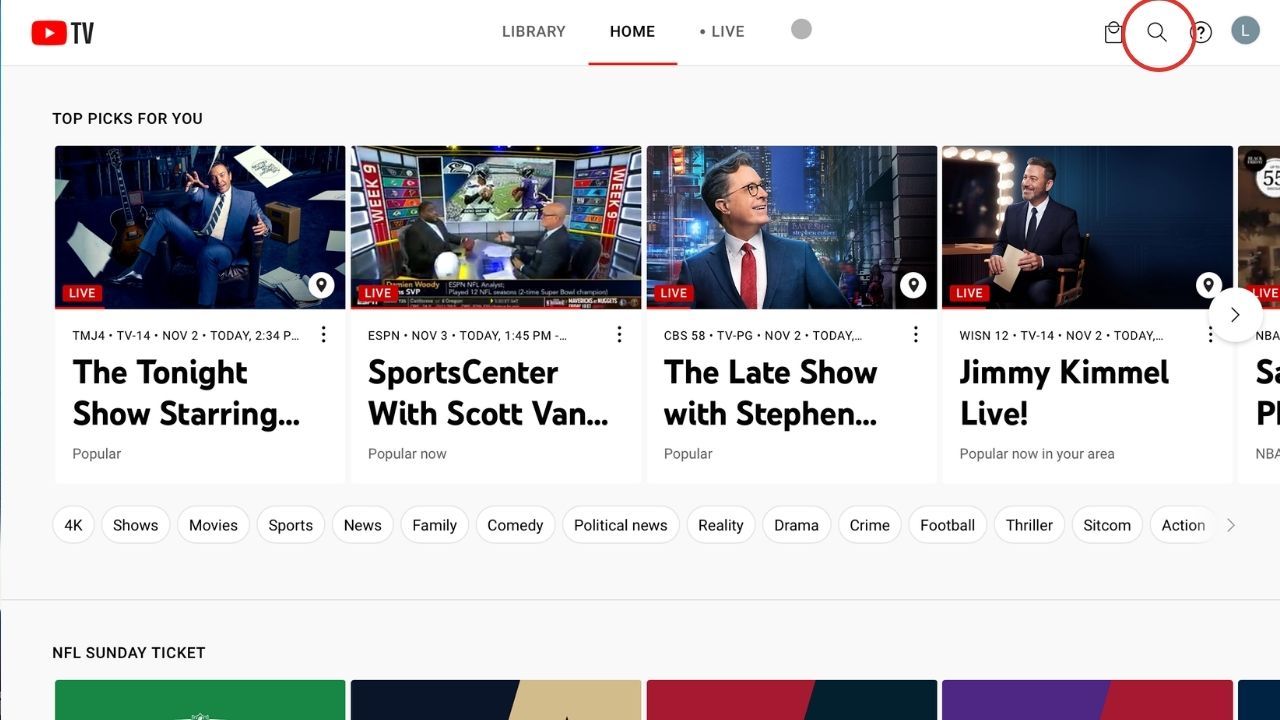1280x720 pixels.
Task: Expand more category filters with the right chevron
Action: 1230,524
